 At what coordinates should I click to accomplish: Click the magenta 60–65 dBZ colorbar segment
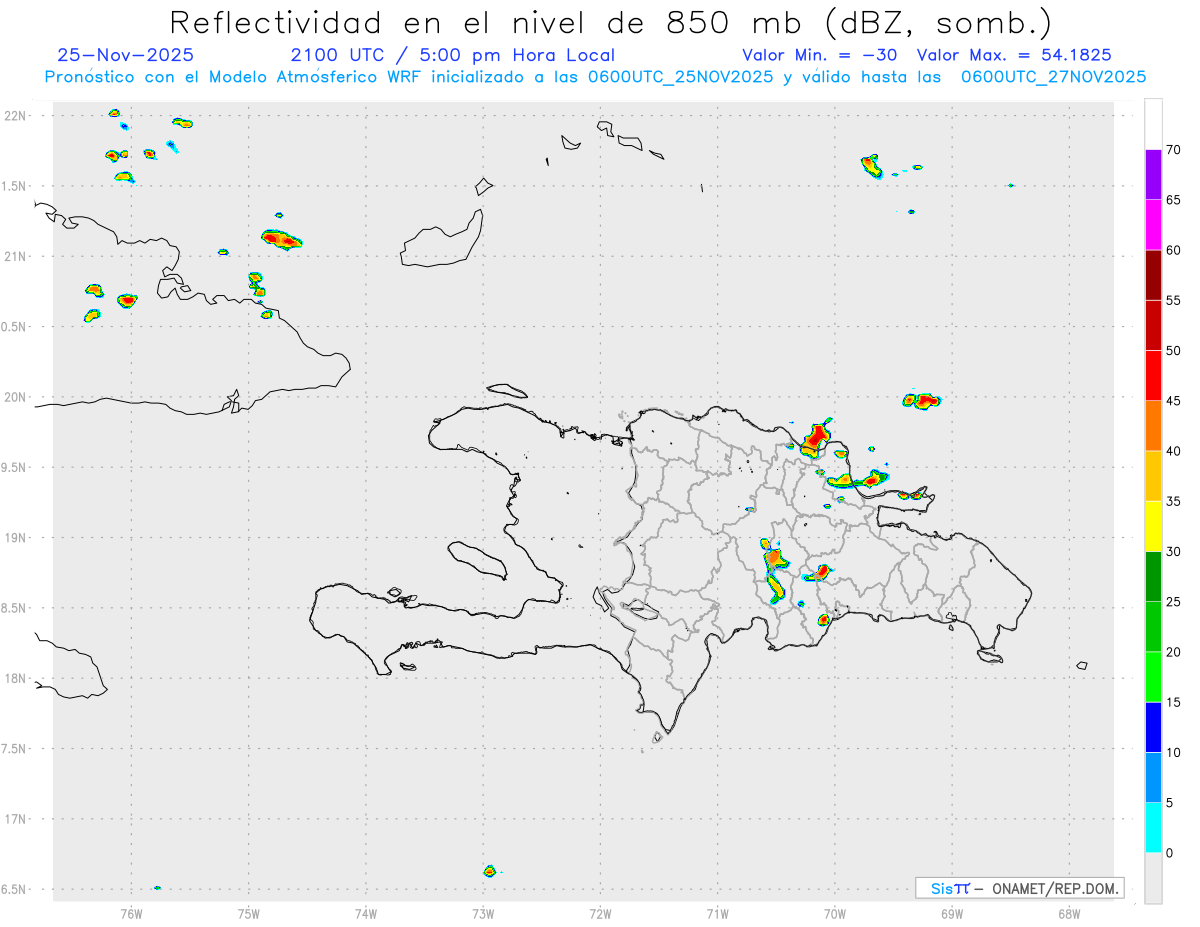1153,225
